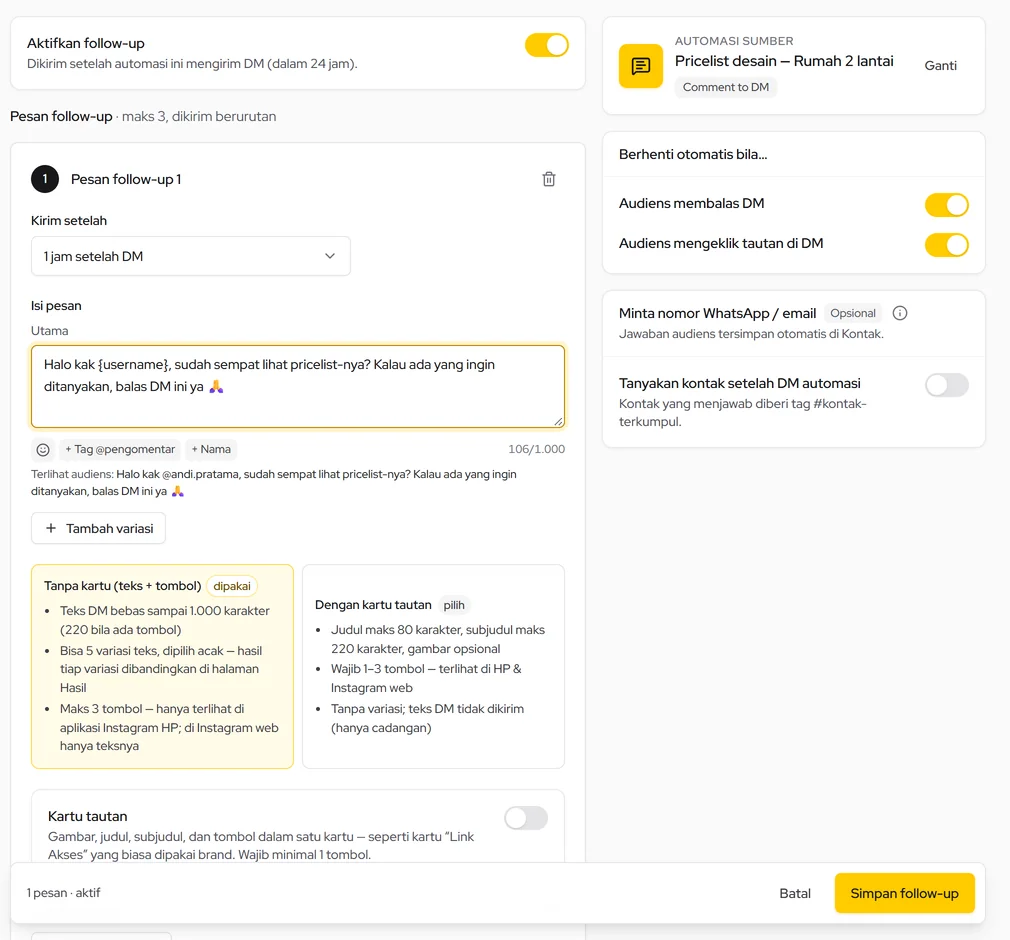
Task: Click the Opsional badge
Action: pyautogui.click(x=853, y=313)
